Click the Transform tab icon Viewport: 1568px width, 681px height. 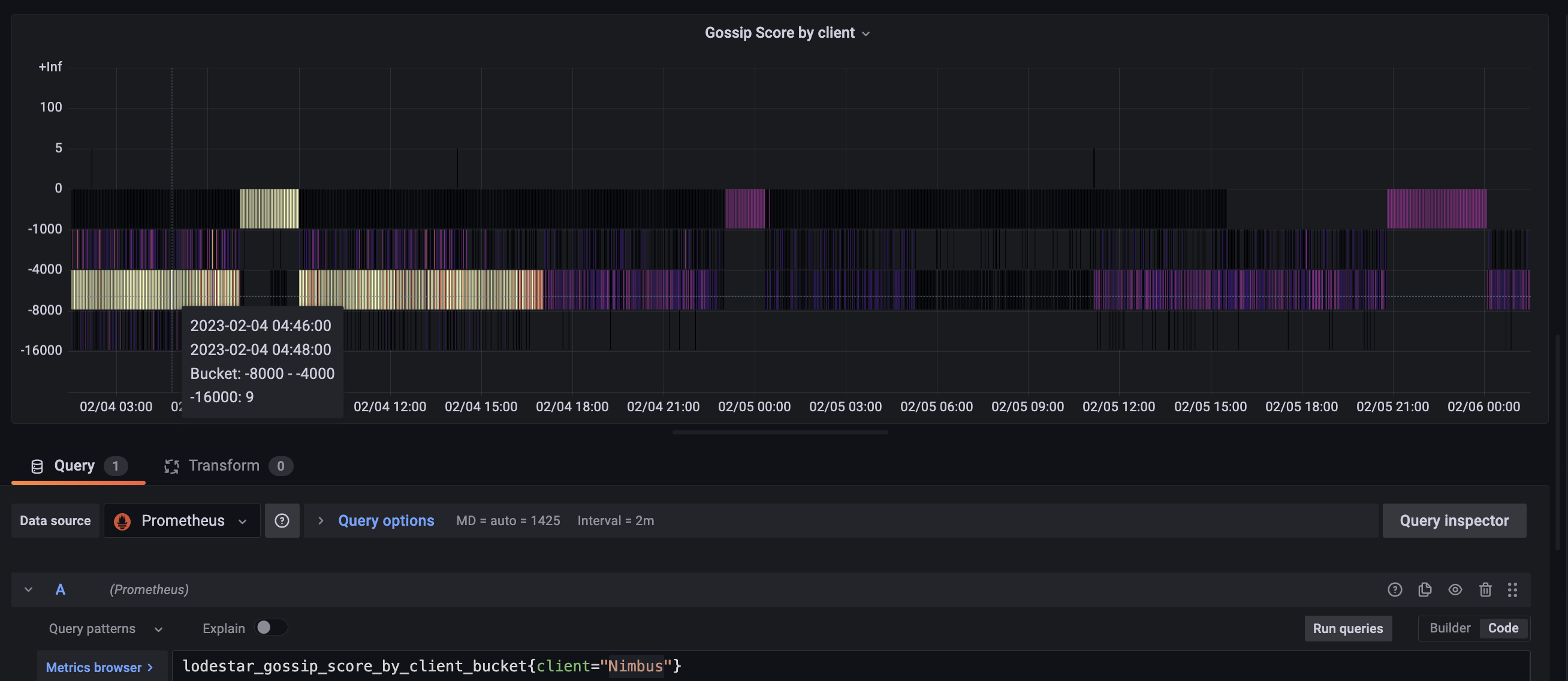click(x=171, y=466)
